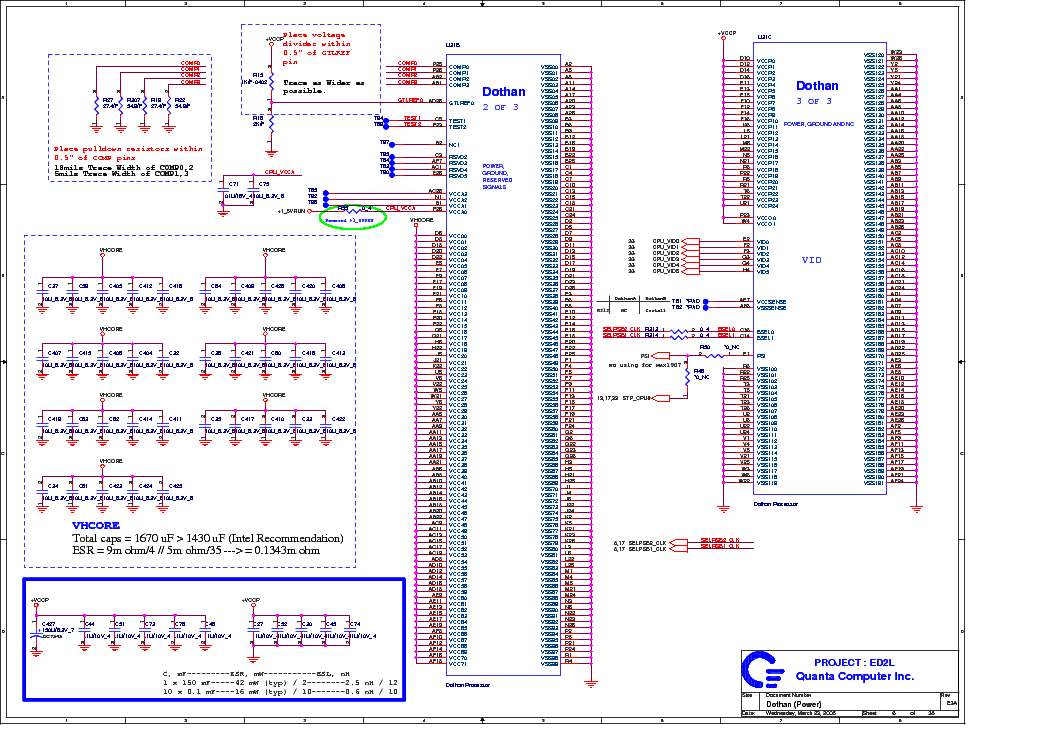
Task: Select the C75 capacitor
Action: point(254,190)
